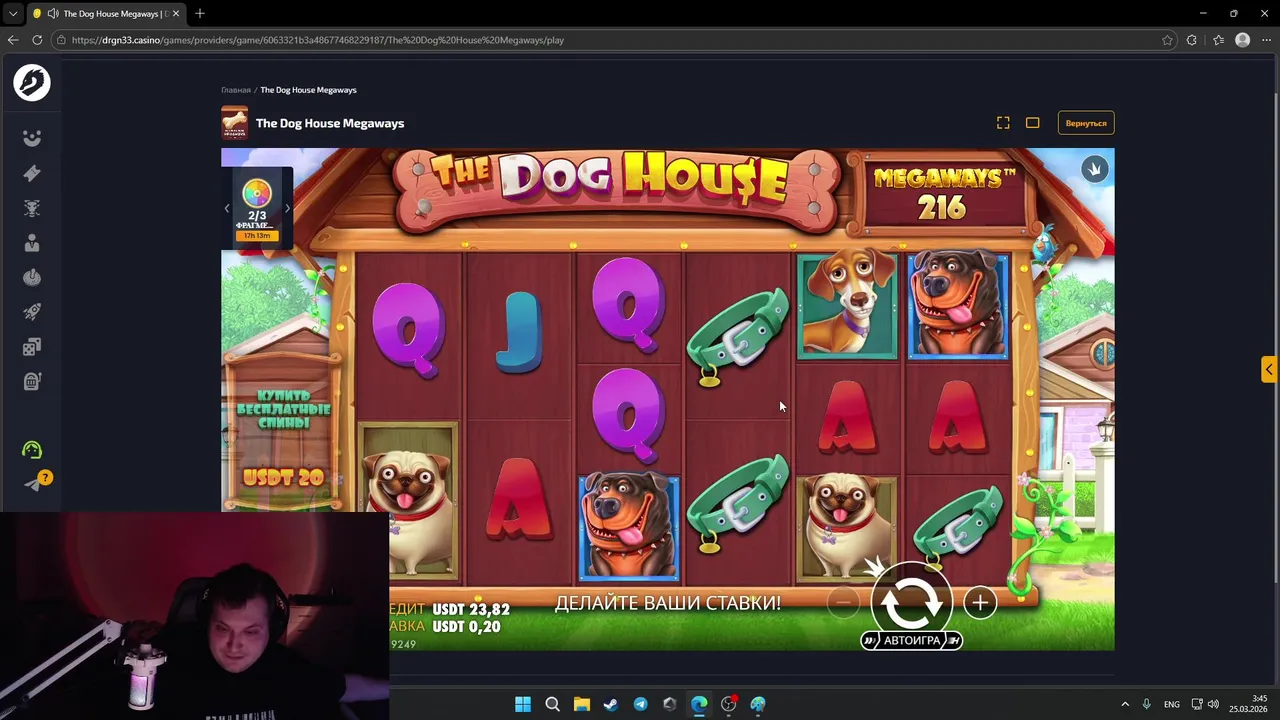The height and width of the screenshot is (720, 1280).
Task: Open the live dealer person icon
Action: click(32, 242)
